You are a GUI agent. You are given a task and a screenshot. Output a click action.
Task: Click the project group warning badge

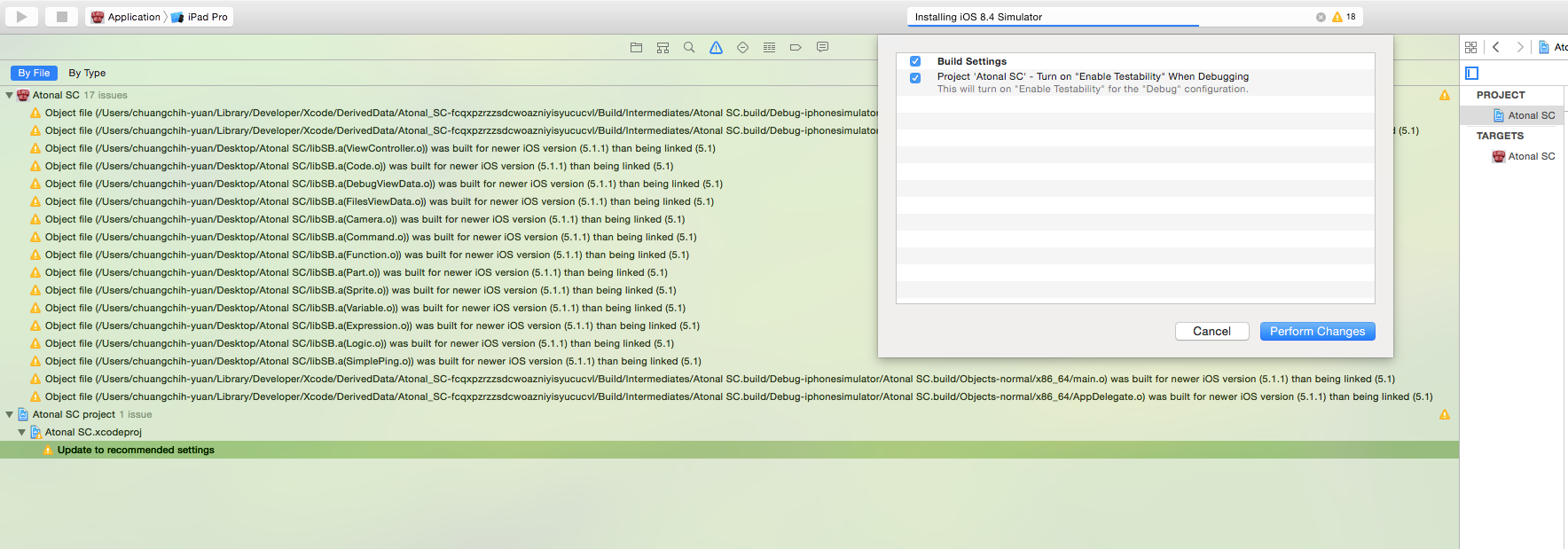[x=1445, y=414]
